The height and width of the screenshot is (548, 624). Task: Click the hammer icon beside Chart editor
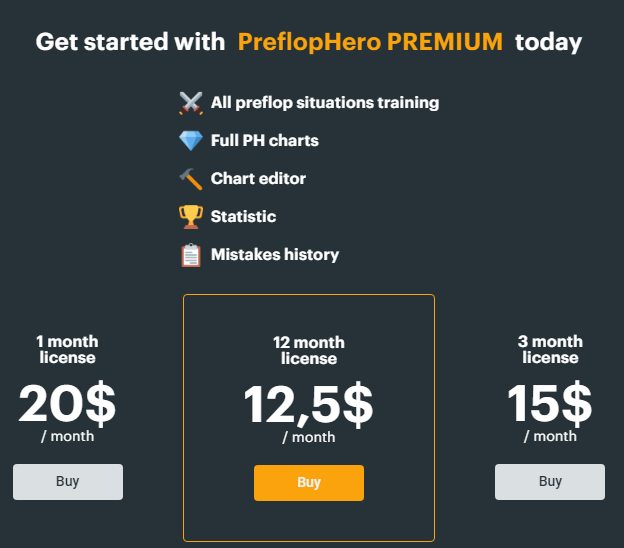pos(191,179)
